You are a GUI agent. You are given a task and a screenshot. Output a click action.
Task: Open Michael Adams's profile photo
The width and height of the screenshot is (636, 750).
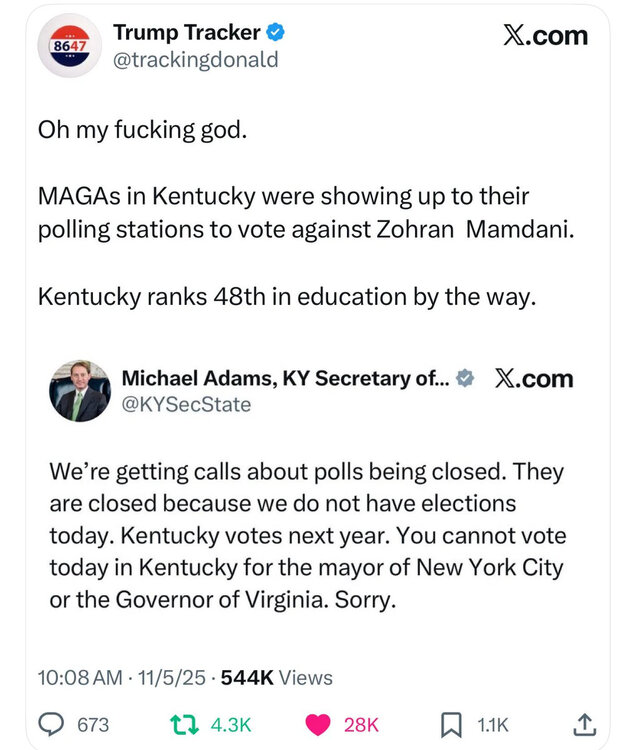[x=79, y=391]
